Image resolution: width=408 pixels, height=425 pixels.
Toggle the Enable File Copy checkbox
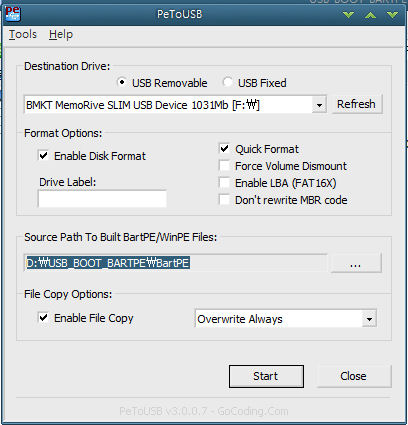coord(44,317)
